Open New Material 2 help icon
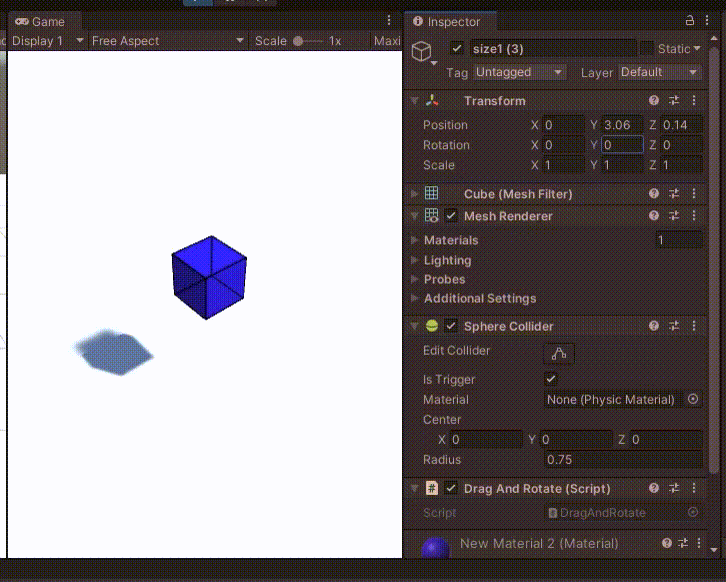The width and height of the screenshot is (726, 582). pyautogui.click(x=667, y=543)
